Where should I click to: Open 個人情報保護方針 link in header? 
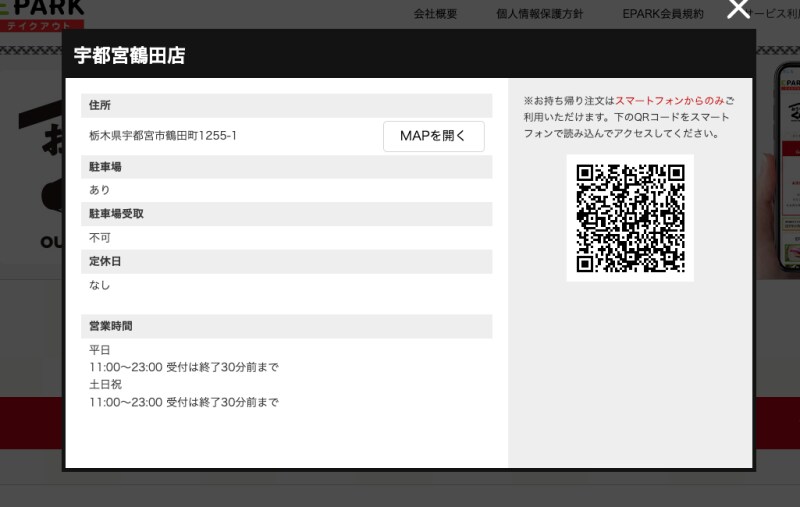click(539, 14)
